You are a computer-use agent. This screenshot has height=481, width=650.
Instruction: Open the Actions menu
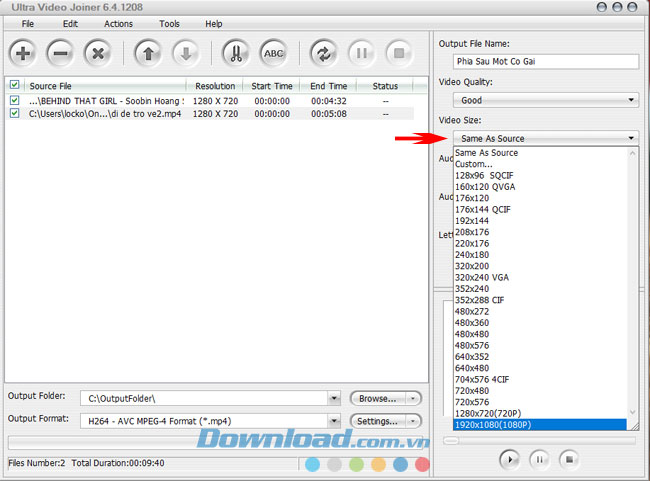click(118, 23)
